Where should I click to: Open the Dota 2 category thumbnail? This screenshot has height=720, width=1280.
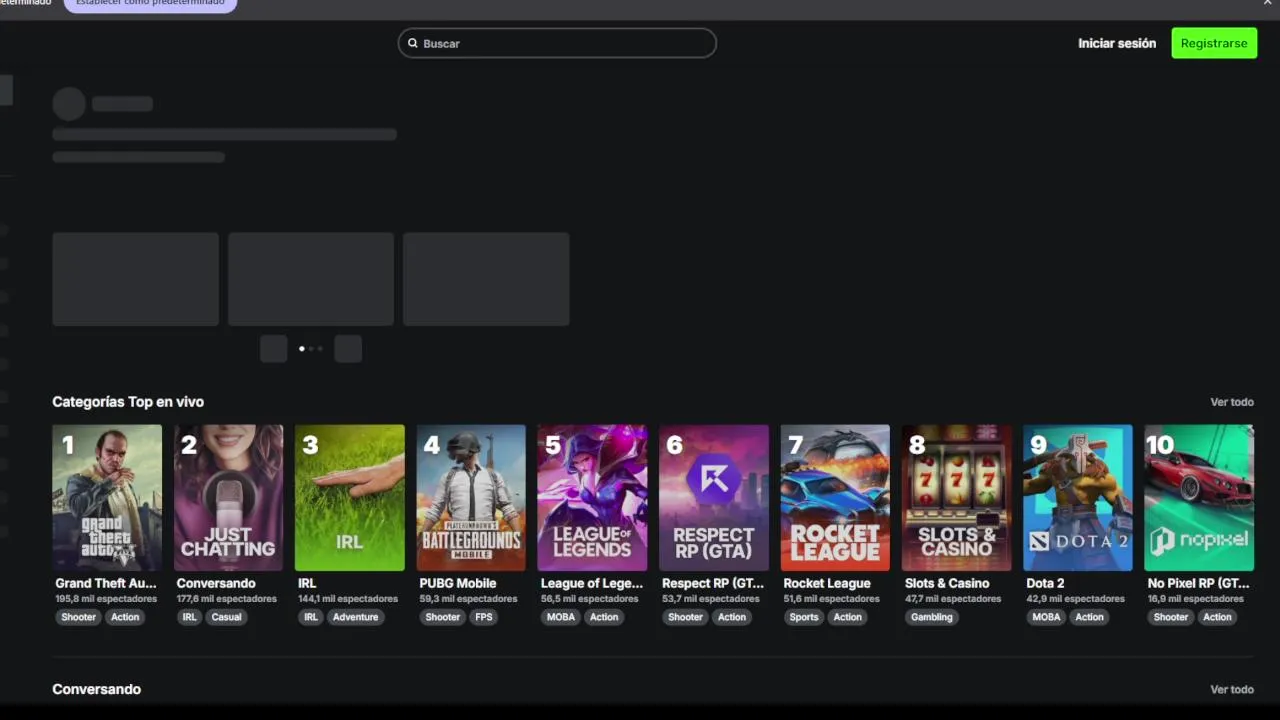tap(1077, 498)
